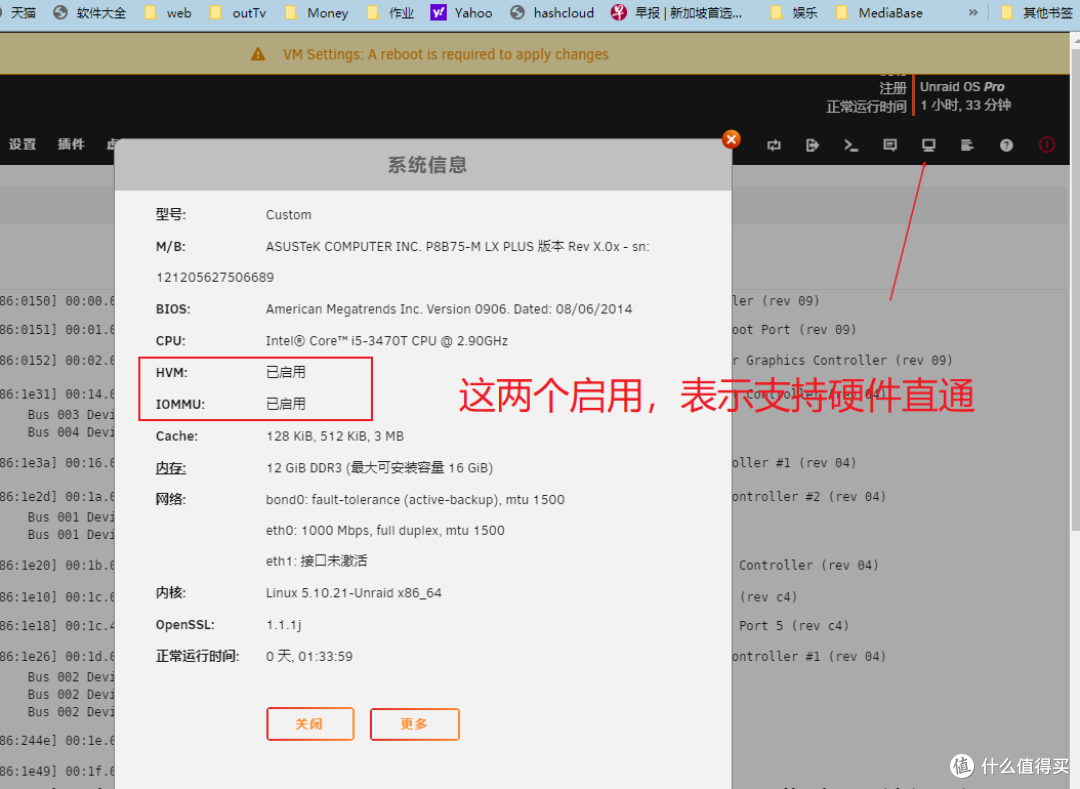Click the red alert circle icon

(x=1047, y=145)
